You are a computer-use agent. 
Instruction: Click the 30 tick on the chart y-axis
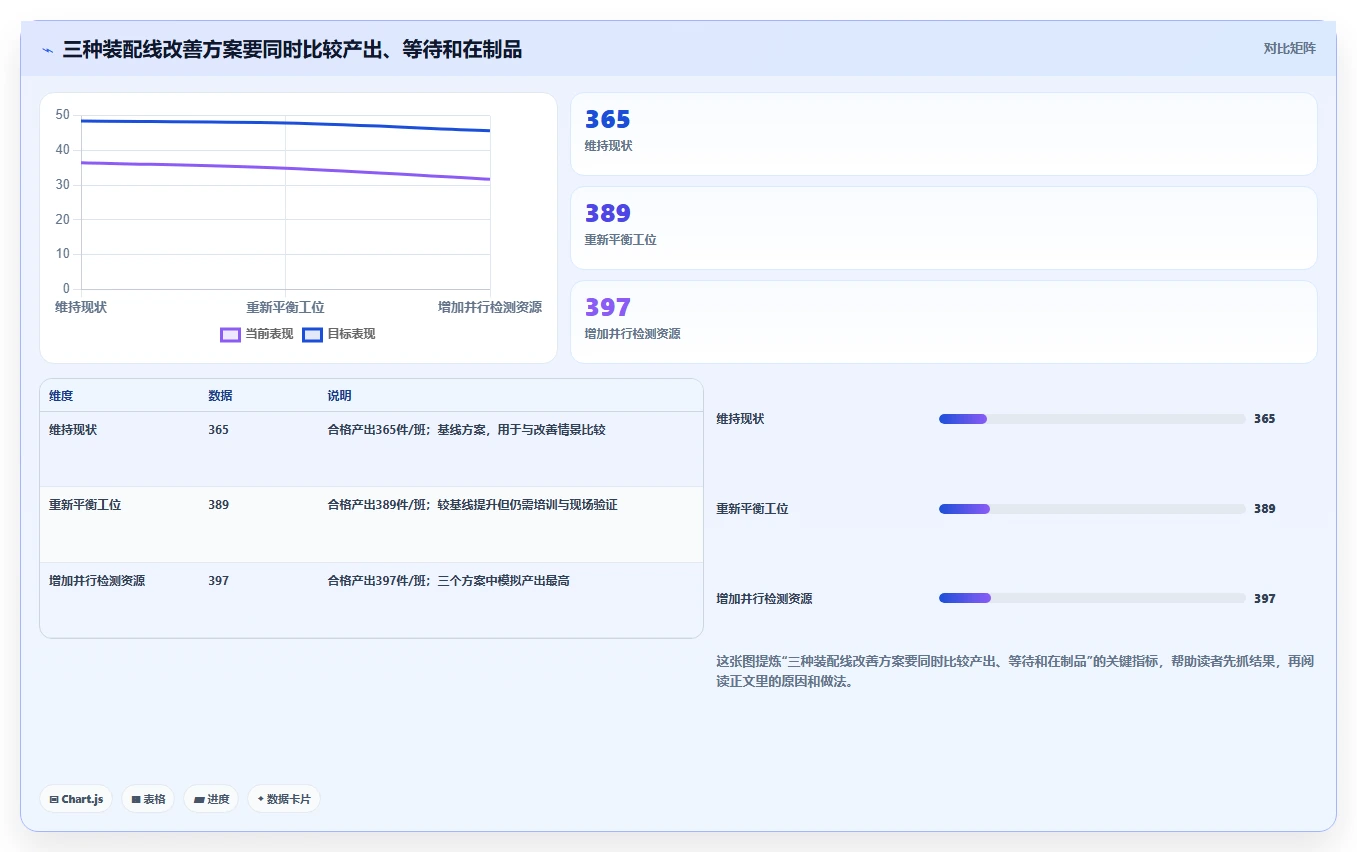click(63, 185)
